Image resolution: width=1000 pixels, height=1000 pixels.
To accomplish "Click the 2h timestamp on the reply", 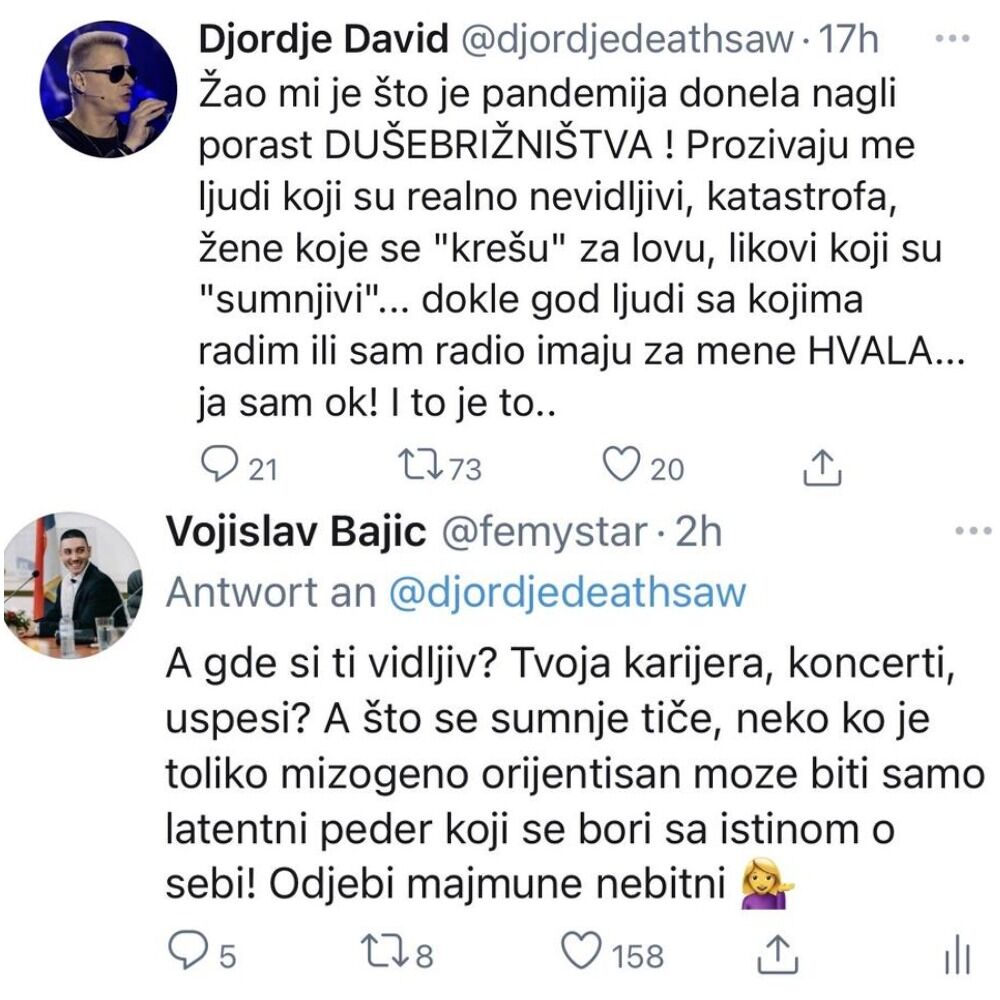I will (x=698, y=533).
